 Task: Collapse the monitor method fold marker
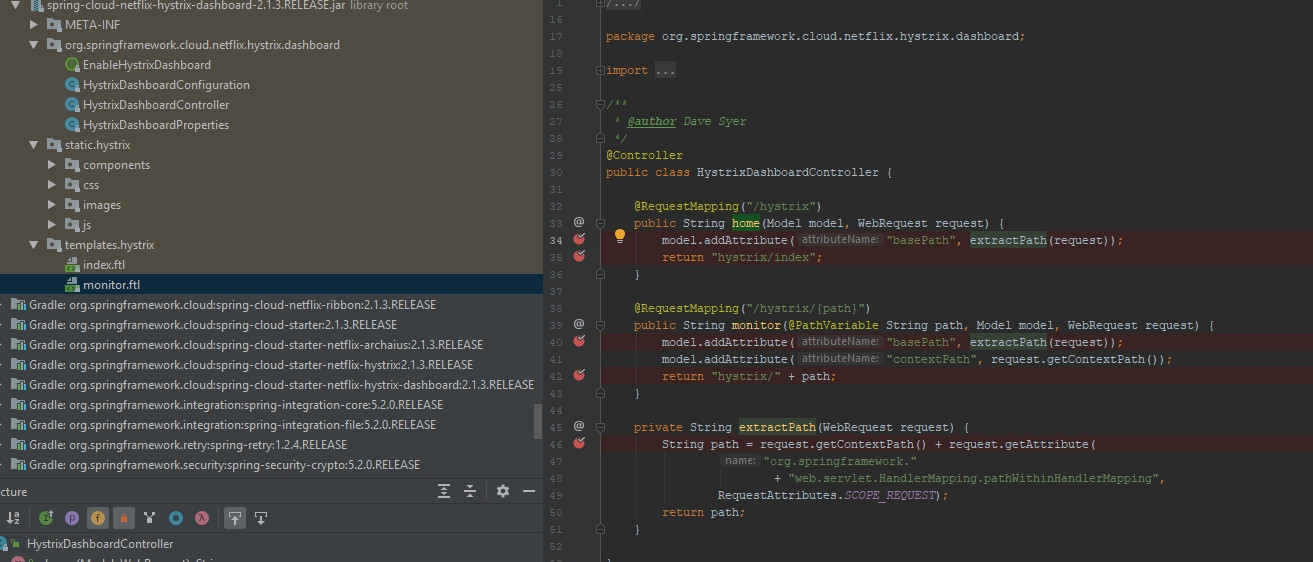(x=599, y=324)
